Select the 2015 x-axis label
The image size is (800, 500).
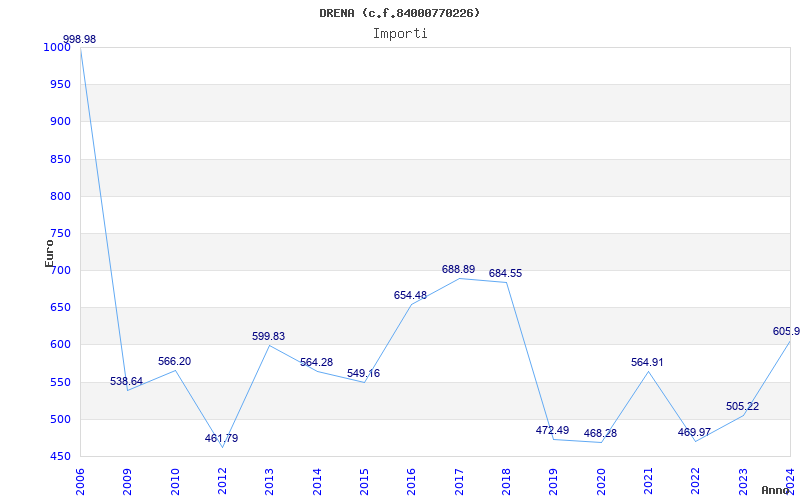364,482
